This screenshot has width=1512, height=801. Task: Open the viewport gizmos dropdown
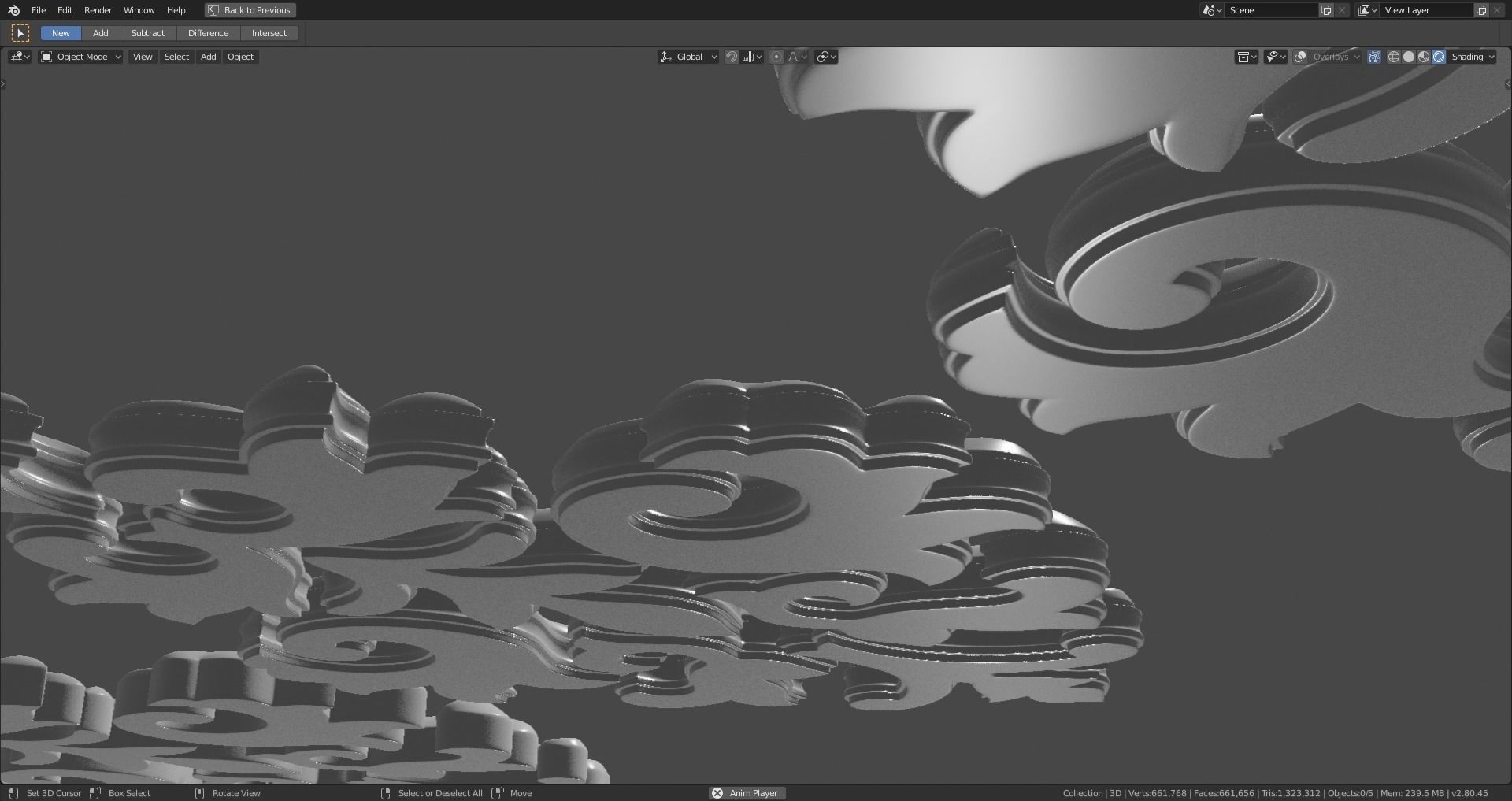click(1276, 57)
